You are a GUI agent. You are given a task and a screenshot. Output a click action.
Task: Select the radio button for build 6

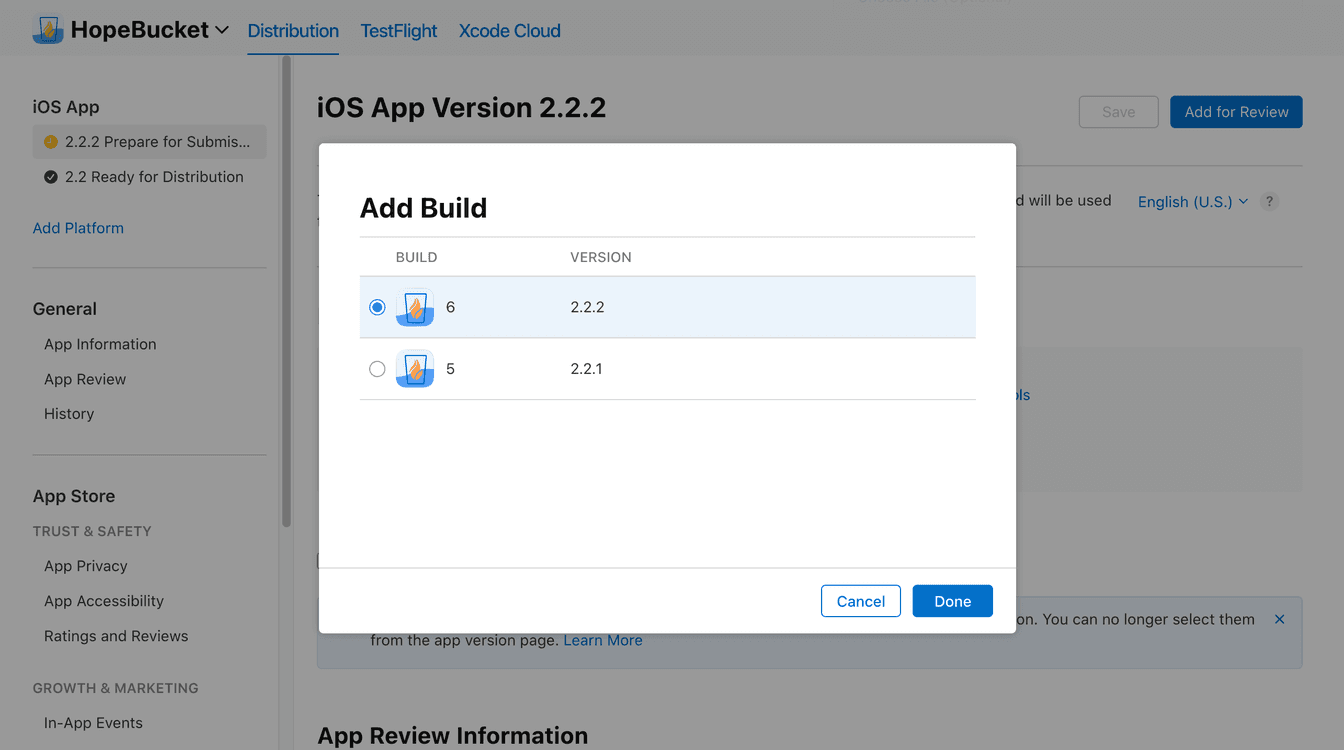[x=377, y=307]
